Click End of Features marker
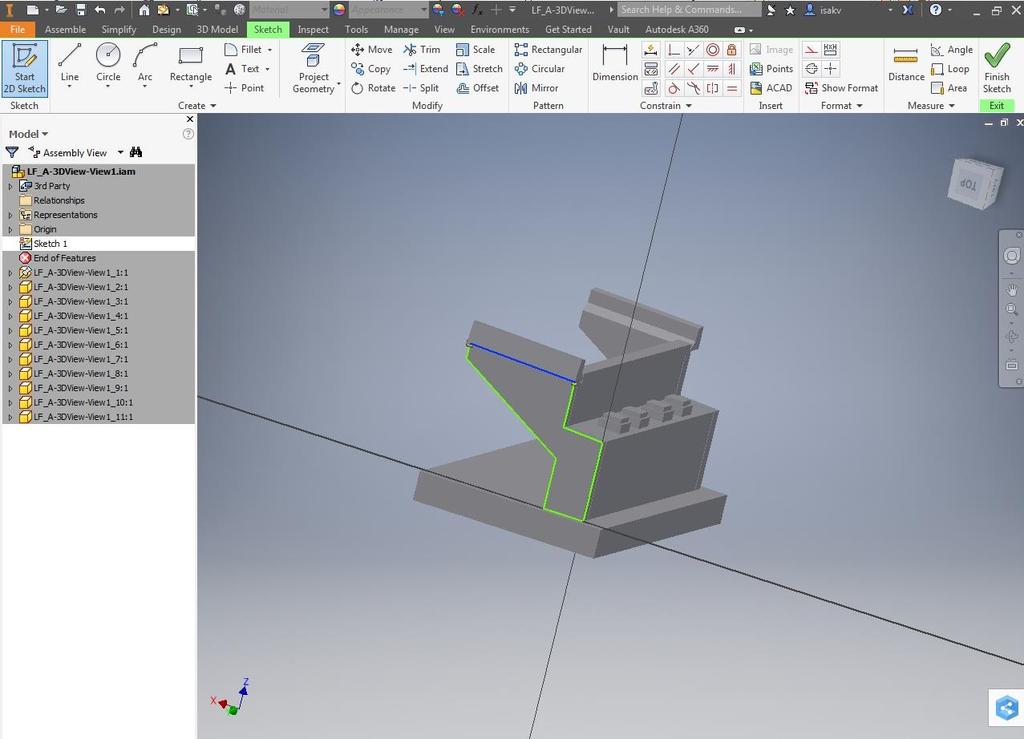1024x739 pixels. pyautogui.click(x=64, y=258)
